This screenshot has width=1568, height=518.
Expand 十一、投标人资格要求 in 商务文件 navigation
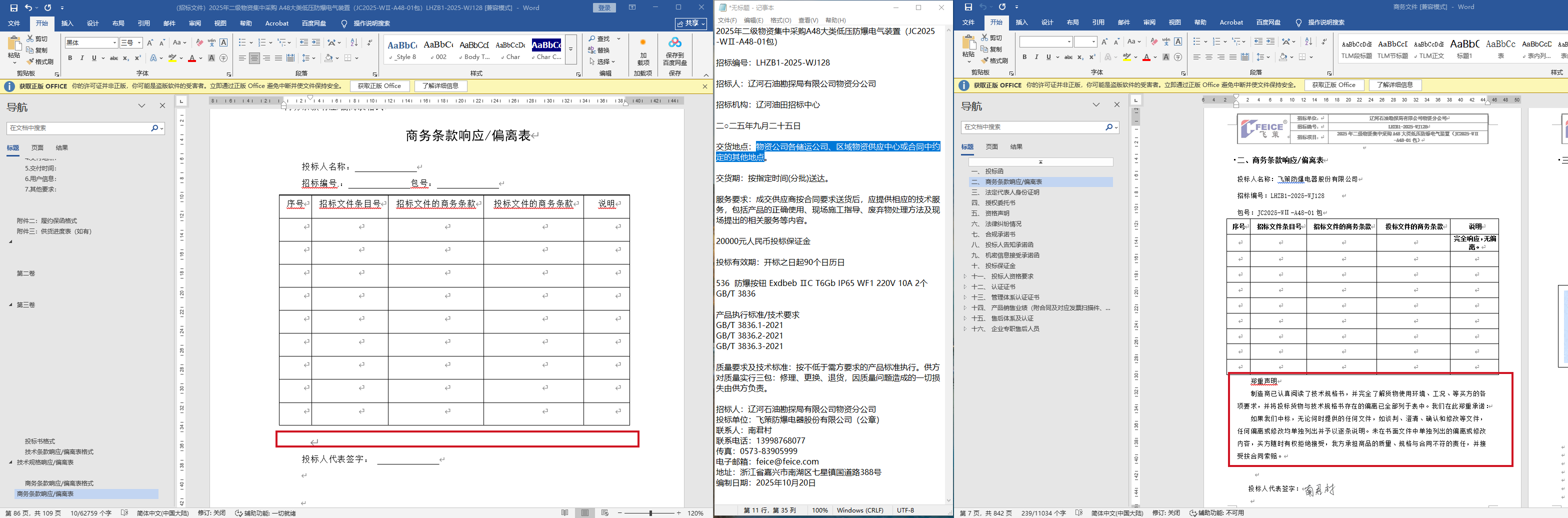(965, 276)
